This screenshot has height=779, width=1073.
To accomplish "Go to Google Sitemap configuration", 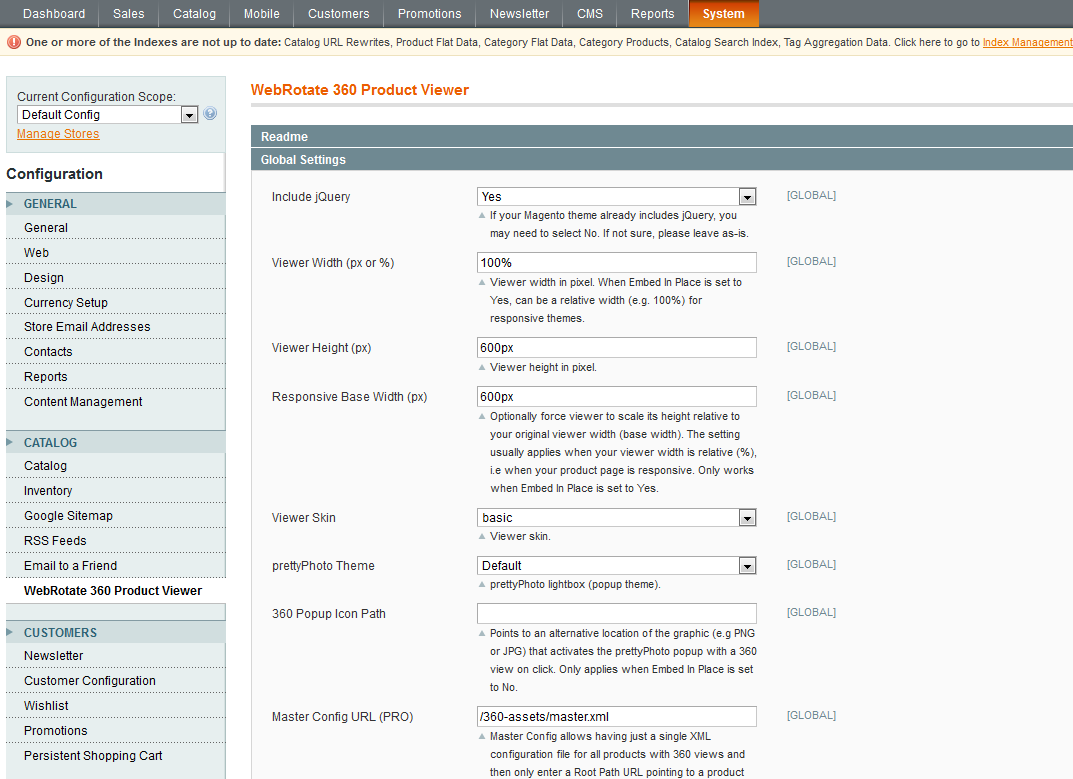I will point(116,516).
